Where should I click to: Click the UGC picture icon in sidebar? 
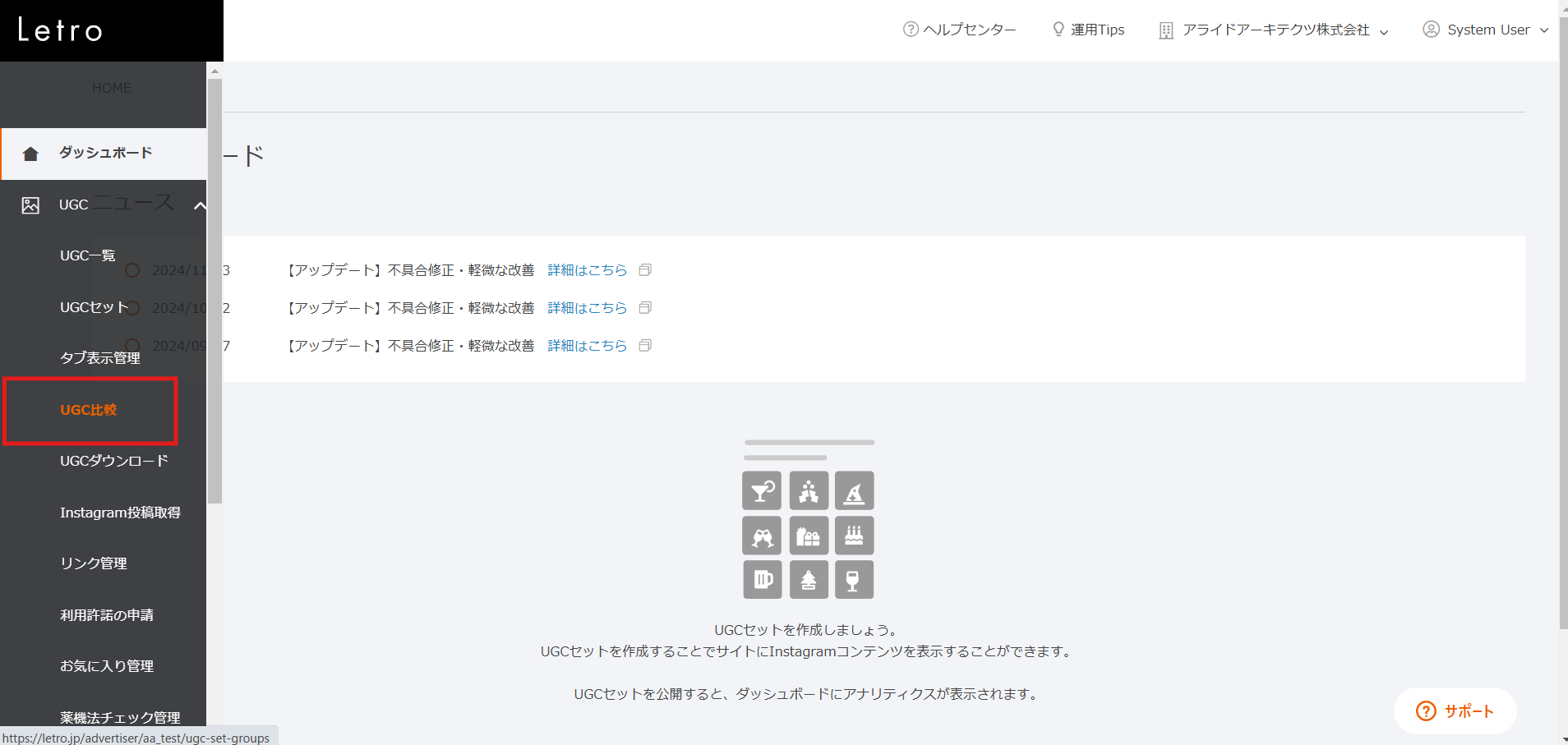coord(31,205)
